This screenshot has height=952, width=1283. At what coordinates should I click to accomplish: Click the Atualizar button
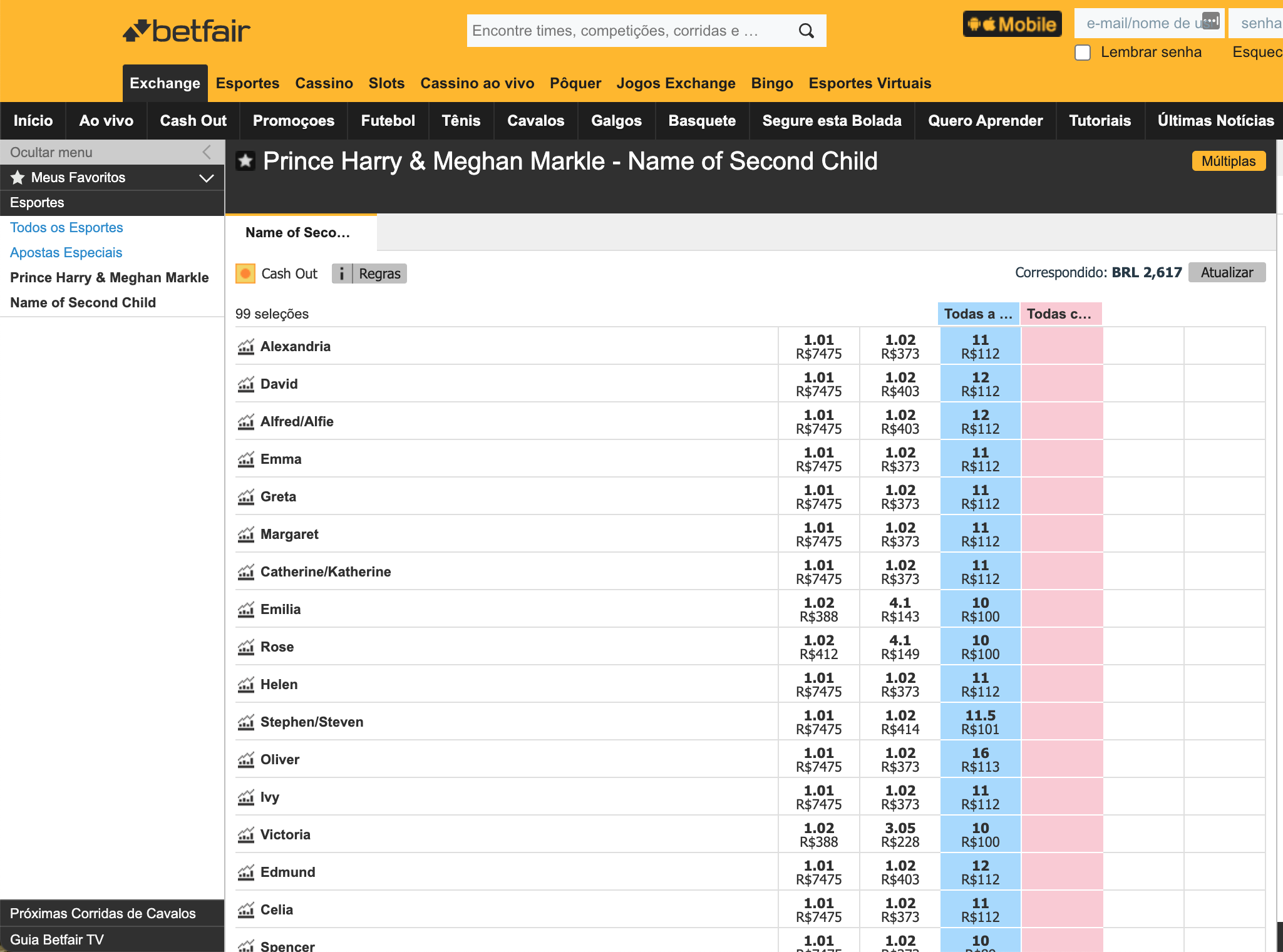(1227, 272)
